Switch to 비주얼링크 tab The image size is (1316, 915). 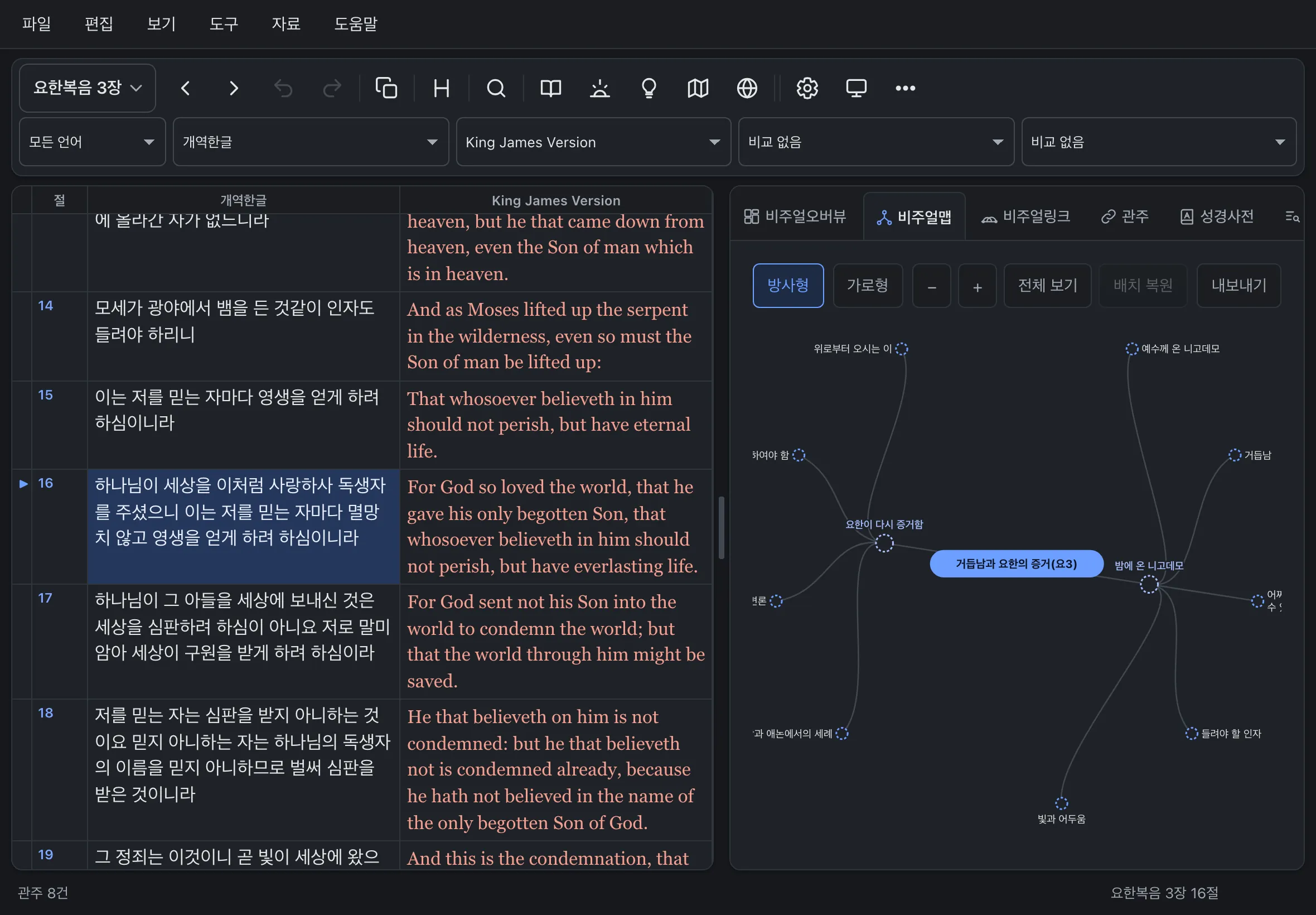1025,216
